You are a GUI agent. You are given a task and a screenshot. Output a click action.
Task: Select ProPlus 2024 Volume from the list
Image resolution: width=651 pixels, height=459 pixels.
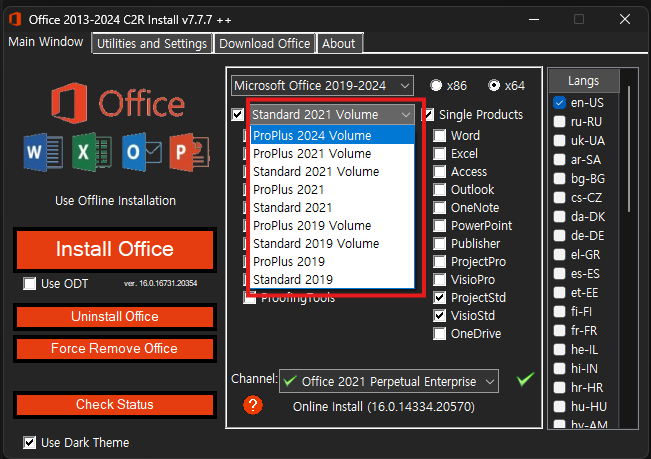point(333,136)
